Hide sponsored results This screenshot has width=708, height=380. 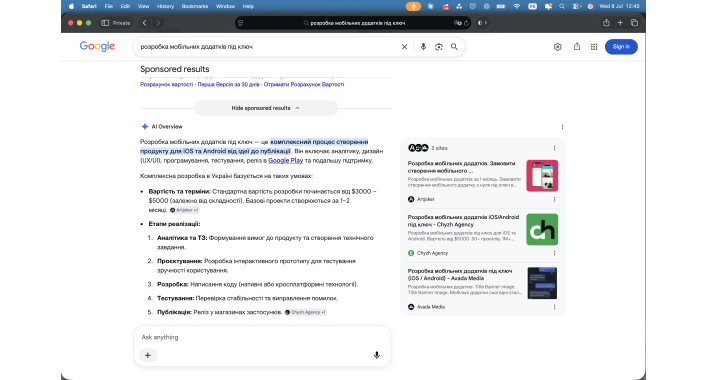(x=266, y=108)
